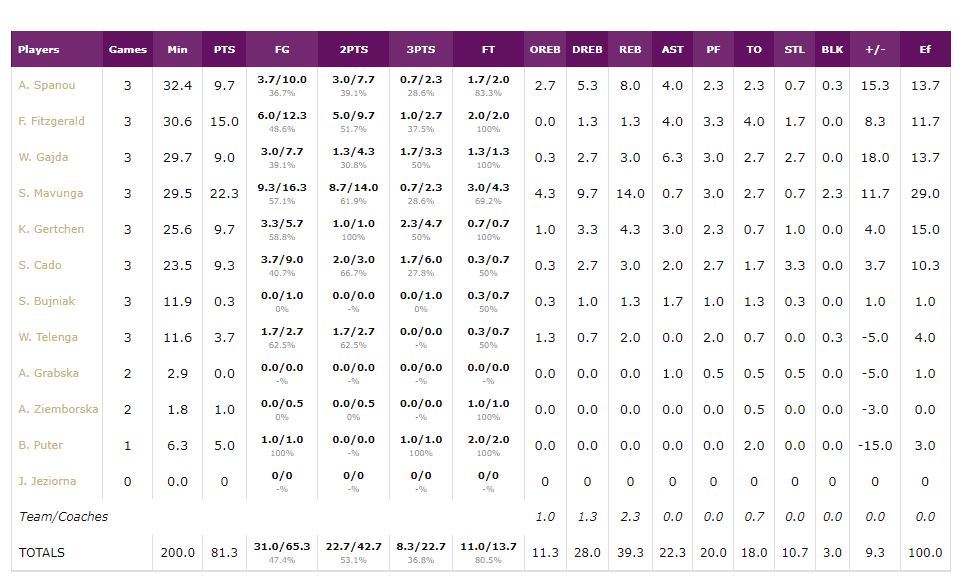Sort table by PTS column header
The image size is (964, 586).
pos(224,49)
